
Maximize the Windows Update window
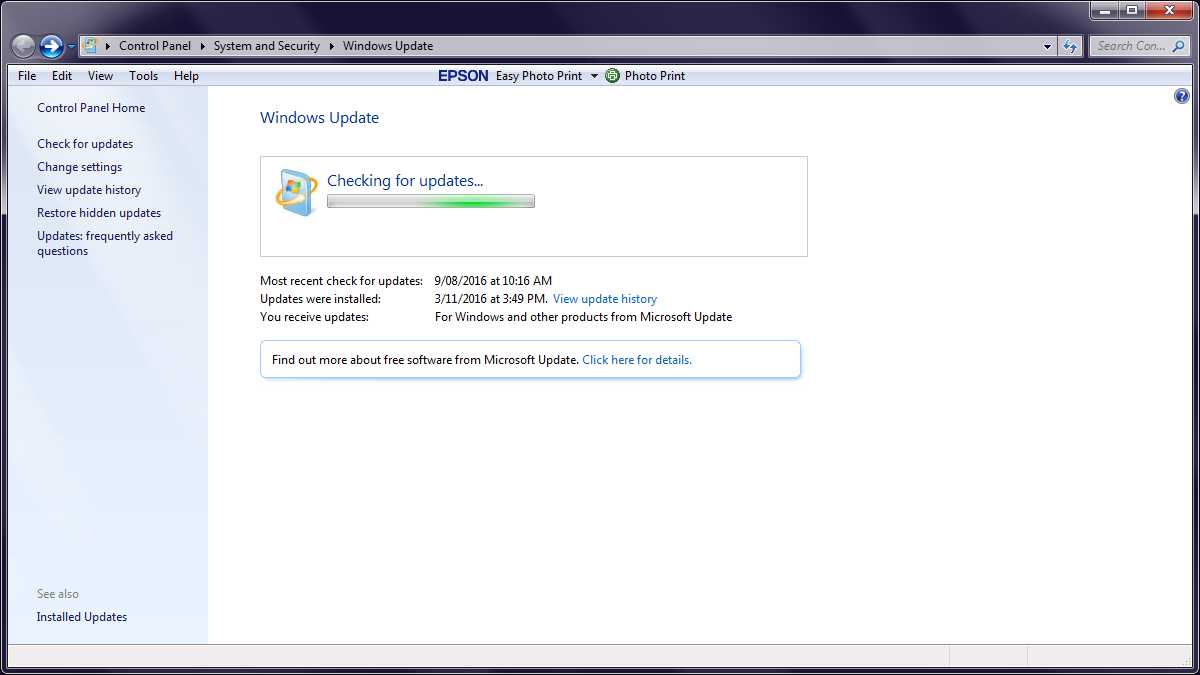[1132, 10]
